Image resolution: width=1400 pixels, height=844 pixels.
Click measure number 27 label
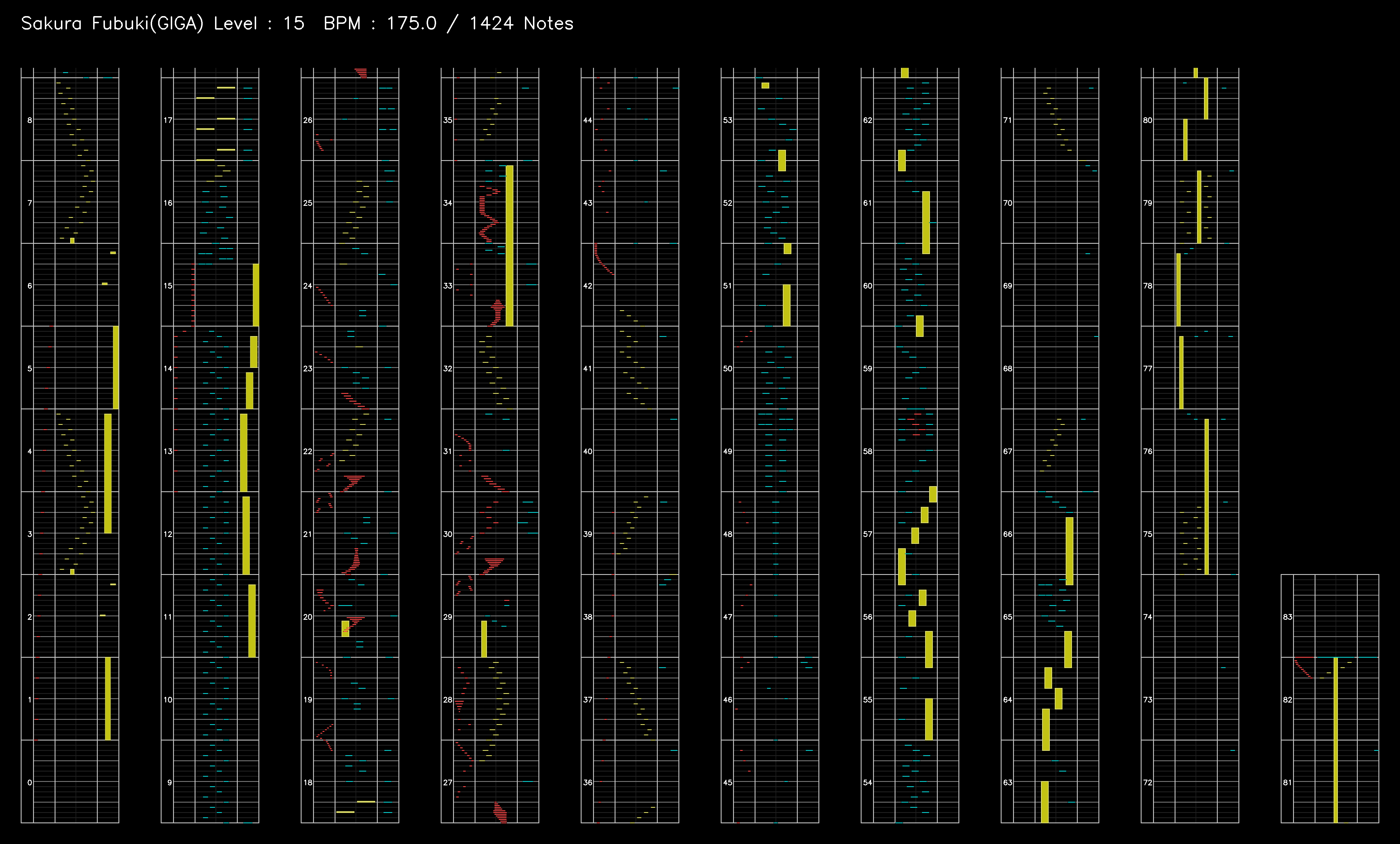click(448, 782)
